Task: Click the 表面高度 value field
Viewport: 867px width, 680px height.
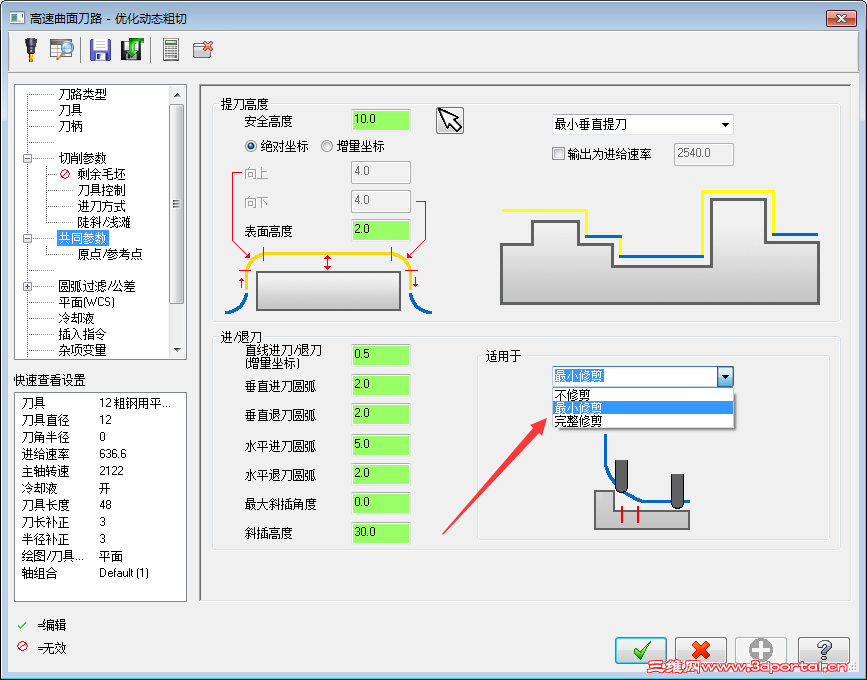Action: click(x=380, y=230)
